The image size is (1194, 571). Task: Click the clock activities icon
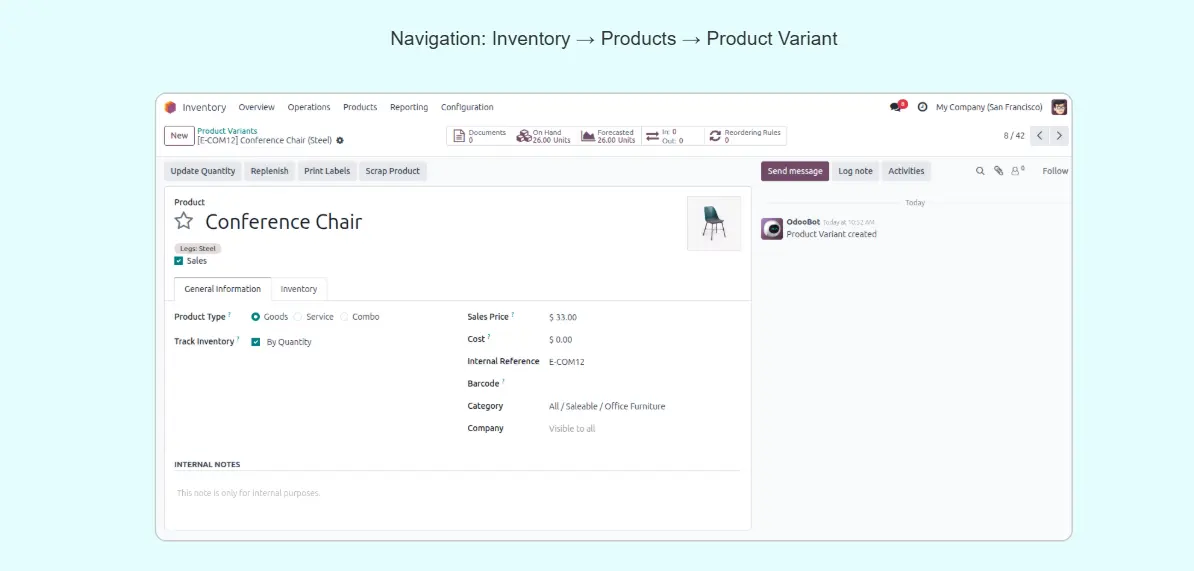pos(922,107)
